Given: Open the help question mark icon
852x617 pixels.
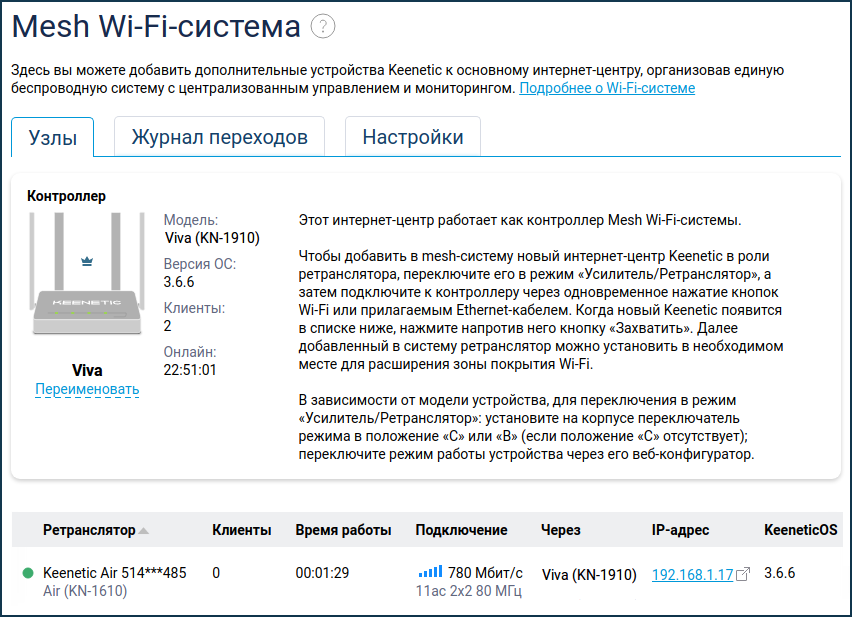Looking at the screenshot, I should pos(323,26).
